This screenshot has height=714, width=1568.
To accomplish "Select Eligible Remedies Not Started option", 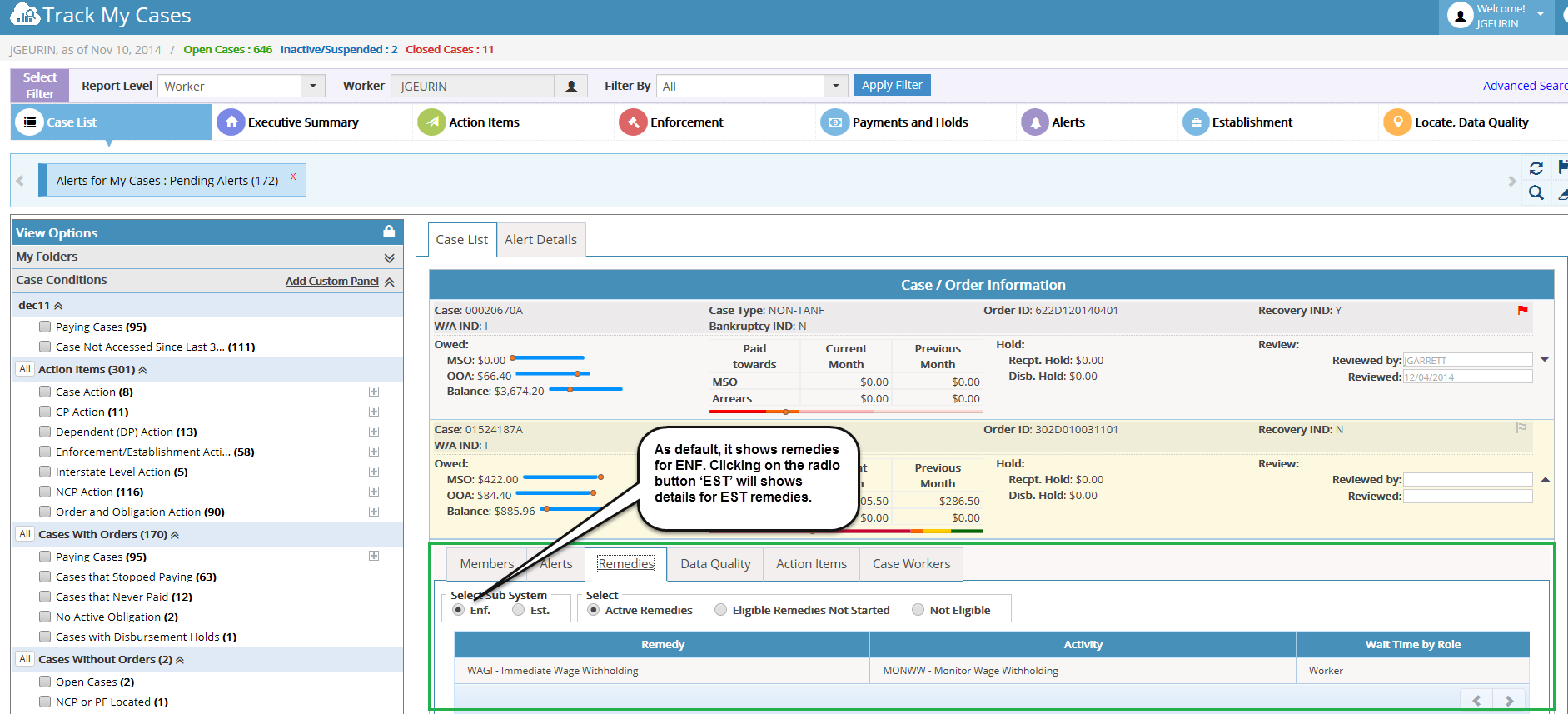I will click(x=721, y=610).
